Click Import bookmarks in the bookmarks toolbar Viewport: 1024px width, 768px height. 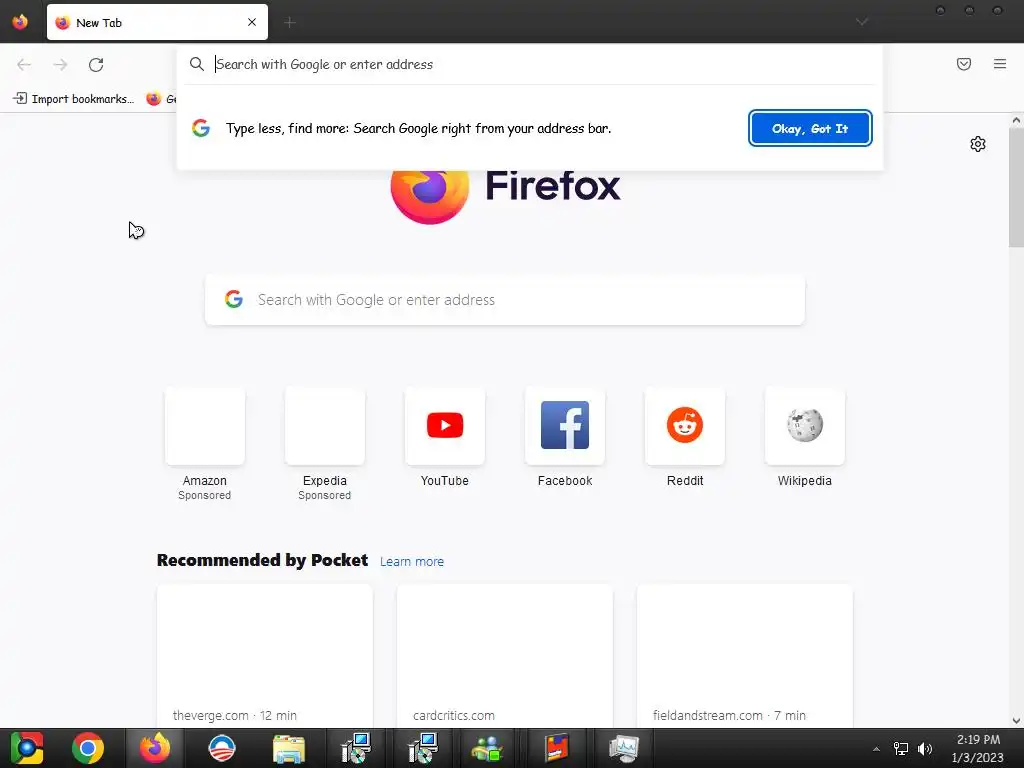[73, 99]
